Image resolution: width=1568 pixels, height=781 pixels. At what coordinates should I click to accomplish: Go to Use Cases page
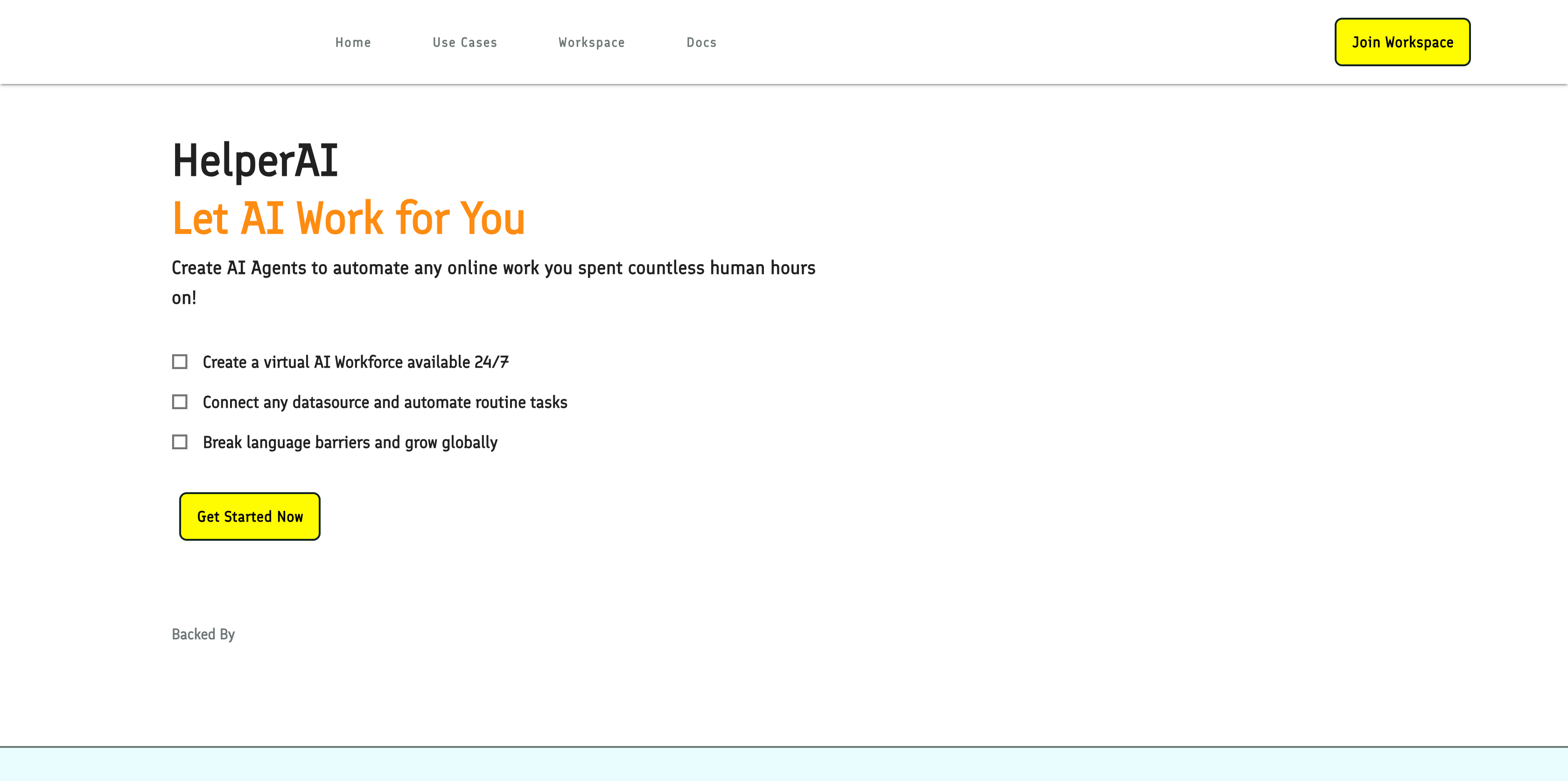pyautogui.click(x=464, y=42)
